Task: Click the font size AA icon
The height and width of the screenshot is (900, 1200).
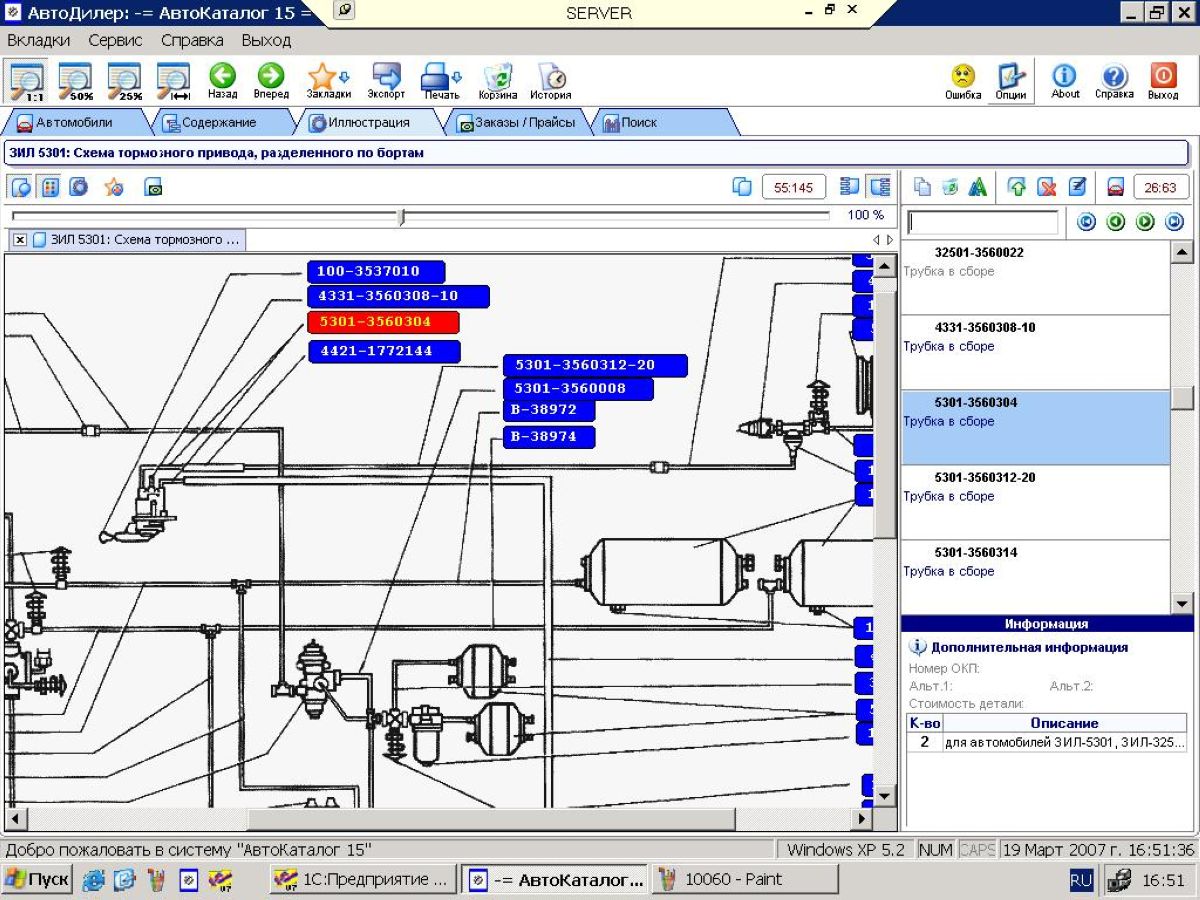Action: (979, 187)
